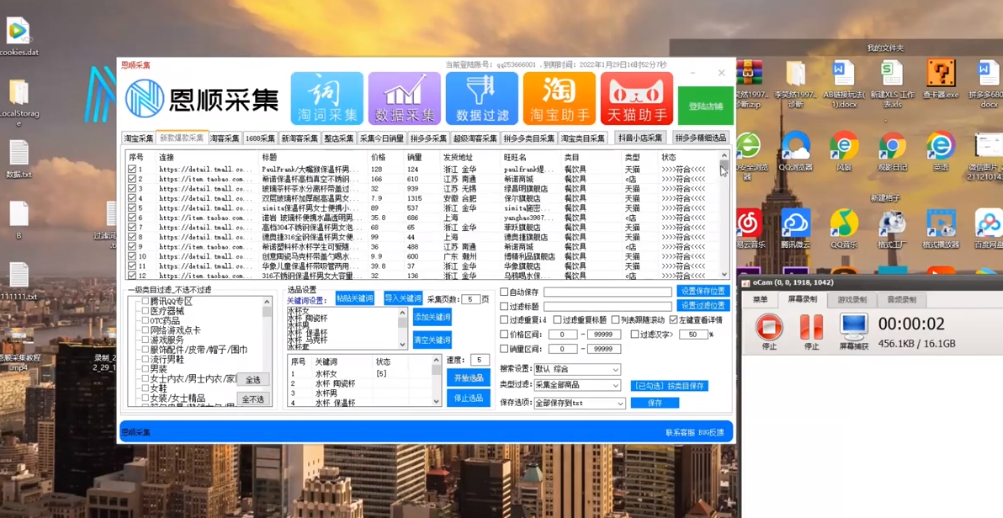Click 开始选品 button
Image resolution: width=1003 pixels, height=518 pixels.
468,378
